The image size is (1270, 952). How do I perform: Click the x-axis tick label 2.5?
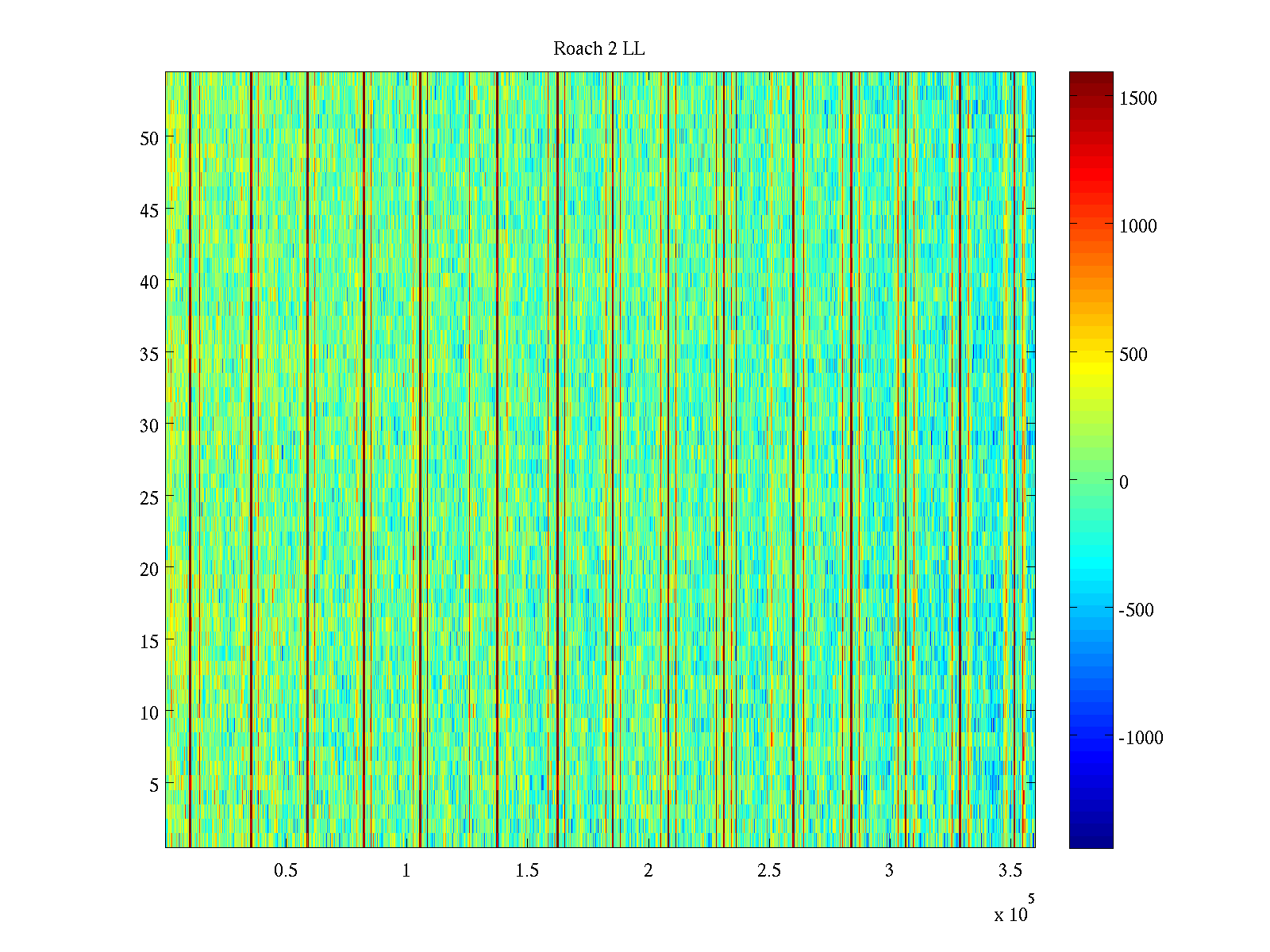click(x=768, y=871)
